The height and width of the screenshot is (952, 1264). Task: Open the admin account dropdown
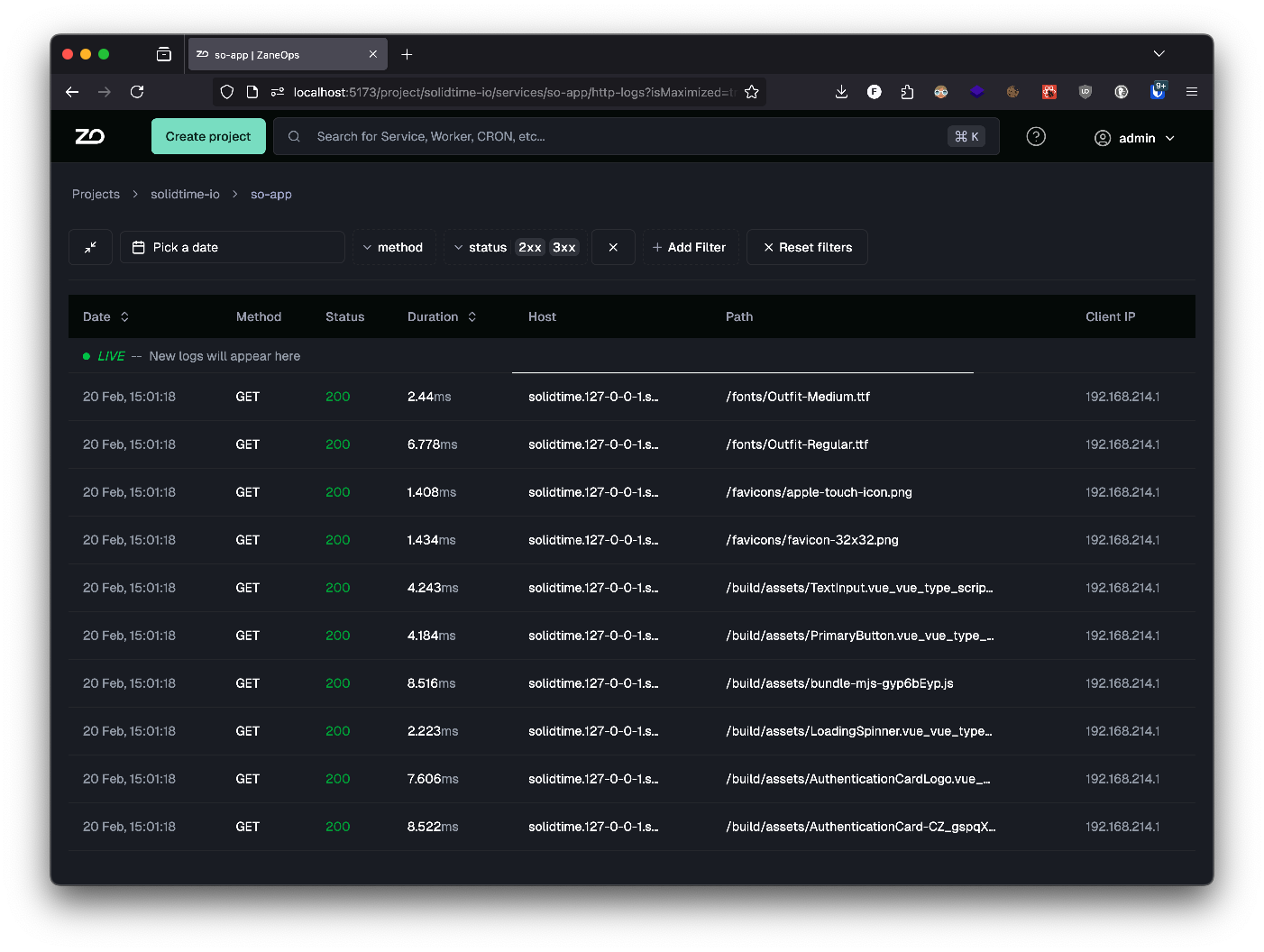1135,138
